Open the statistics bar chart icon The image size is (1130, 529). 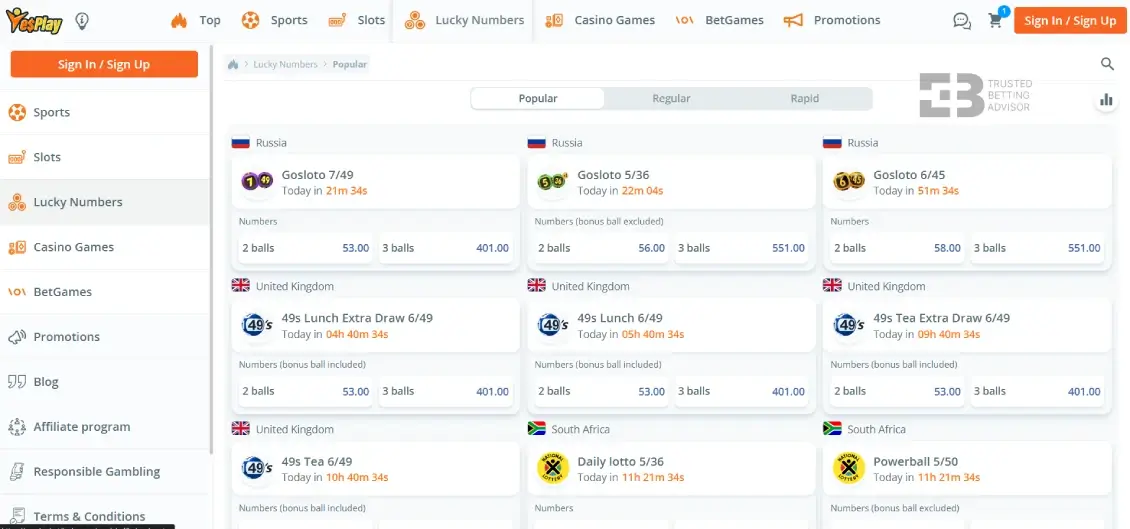pos(1106,99)
